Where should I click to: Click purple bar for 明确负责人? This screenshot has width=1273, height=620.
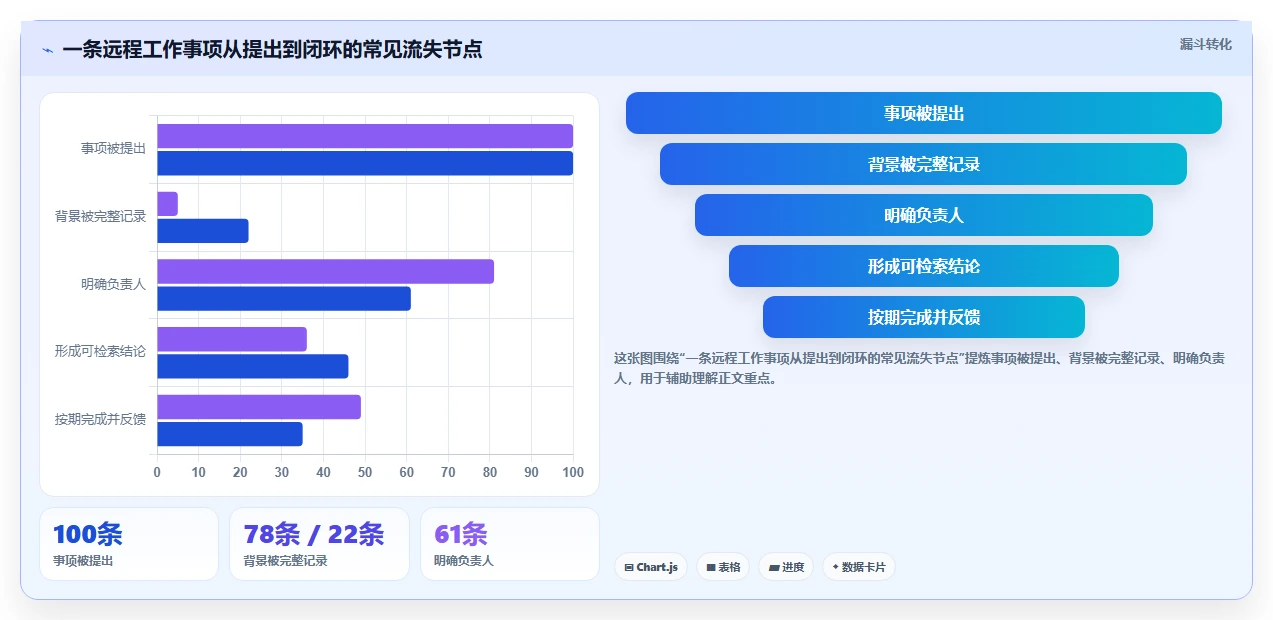[325, 271]
